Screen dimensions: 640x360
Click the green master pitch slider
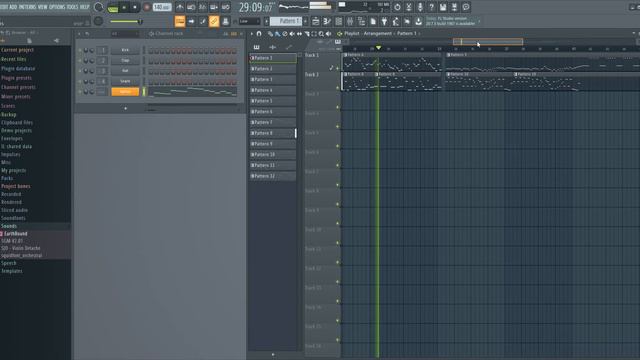(126, 21)
